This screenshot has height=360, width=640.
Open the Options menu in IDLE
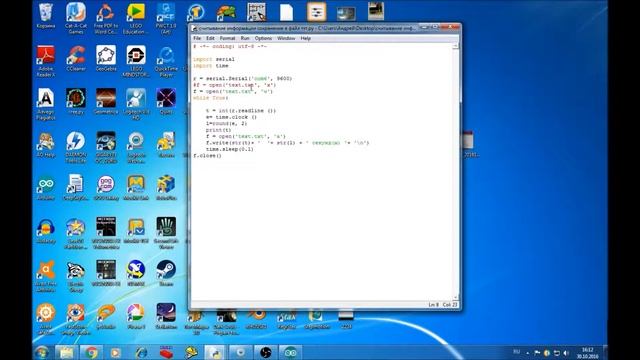263,38
